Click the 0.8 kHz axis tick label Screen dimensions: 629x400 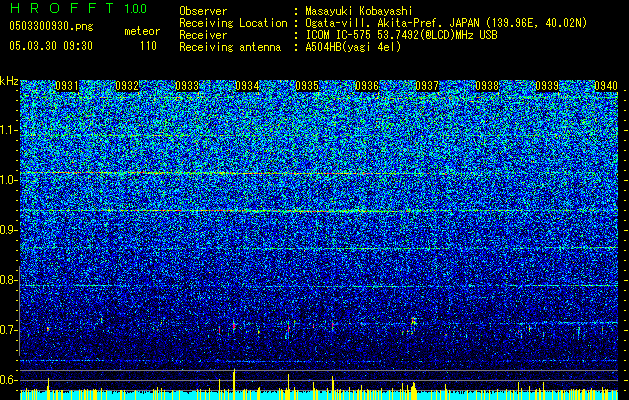8,280
